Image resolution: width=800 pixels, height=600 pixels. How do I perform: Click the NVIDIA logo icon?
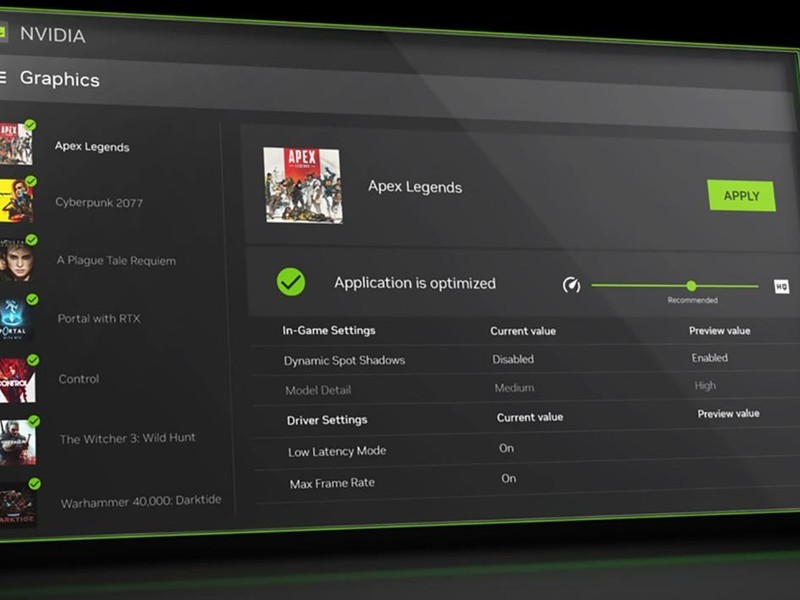(x=3, y=33)
